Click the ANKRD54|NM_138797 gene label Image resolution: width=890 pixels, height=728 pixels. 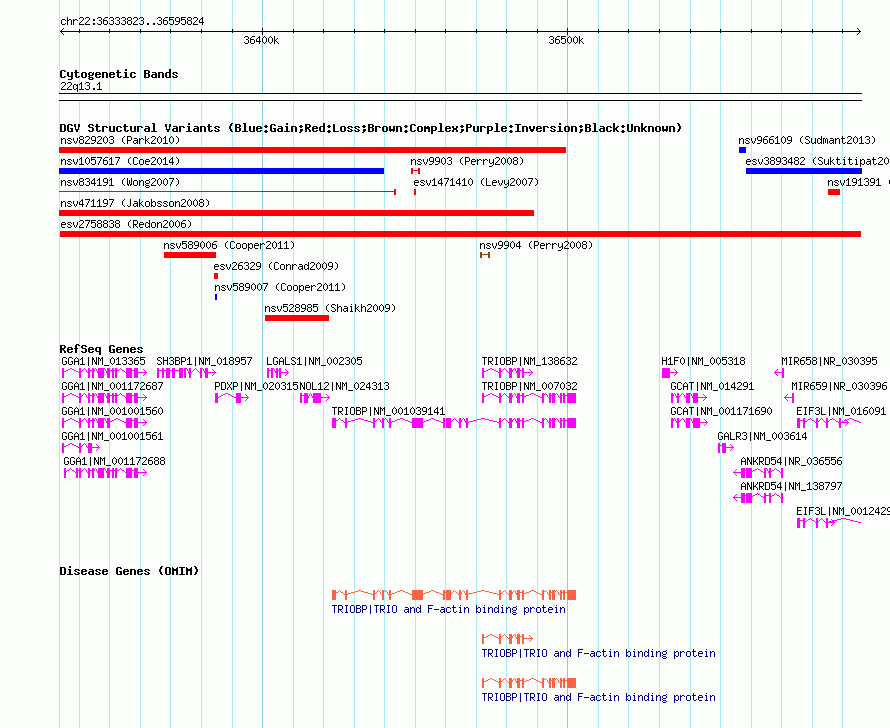point(791,486)
